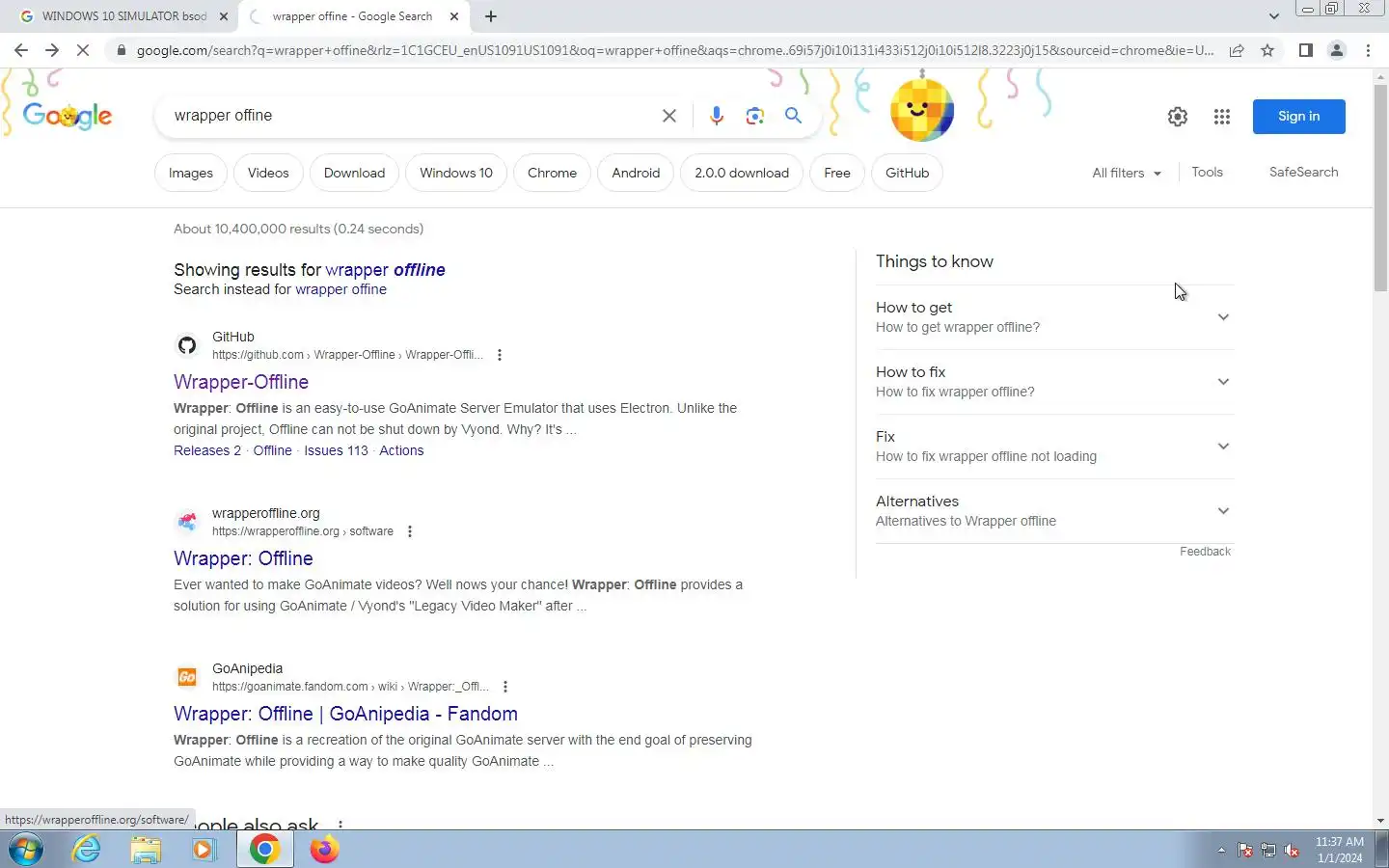Open the Issues 113 sitelink
Image resolution: width=1389 pixels, height=868 pixels.
[x=336, y=450]
